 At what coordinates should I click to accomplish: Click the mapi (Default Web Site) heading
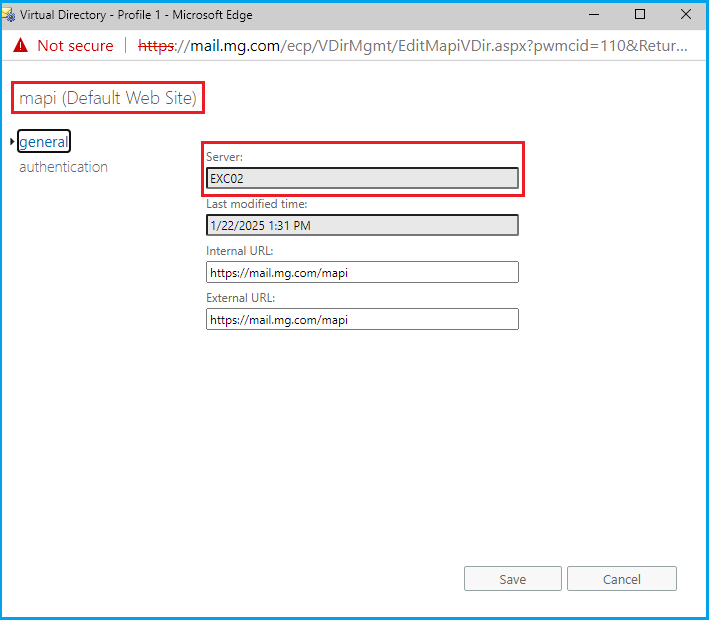click(110, 98)
